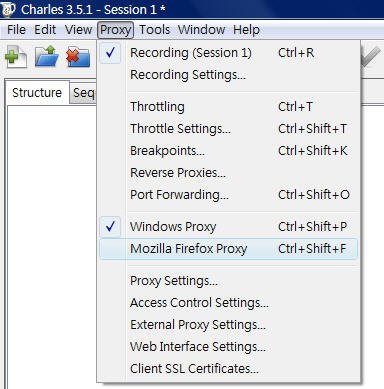Image resolution: width=384 pixels, height=389 pixels.
Task: Click the Charles application icon in the title bar
Action: [8, 9]
